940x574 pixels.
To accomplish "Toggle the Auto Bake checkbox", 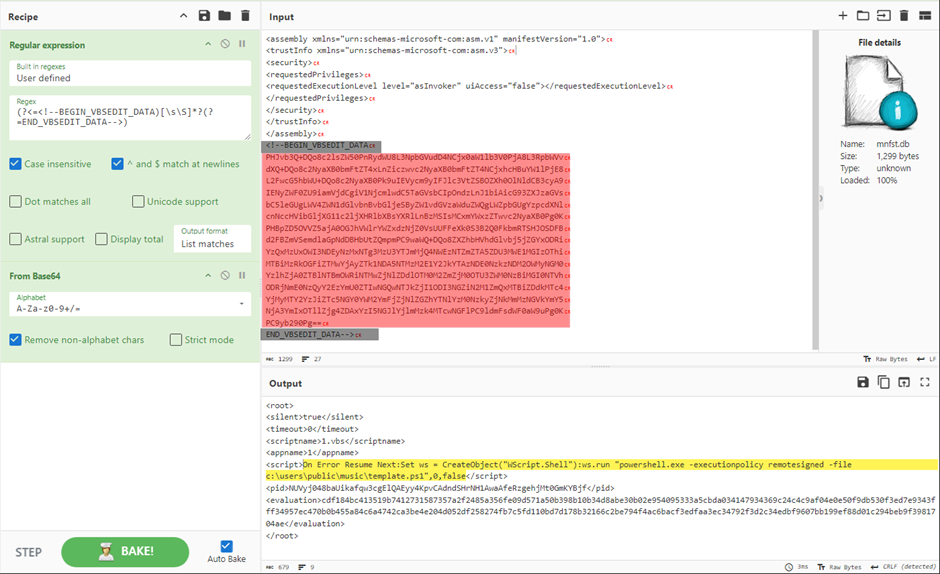I will (226, 546).
